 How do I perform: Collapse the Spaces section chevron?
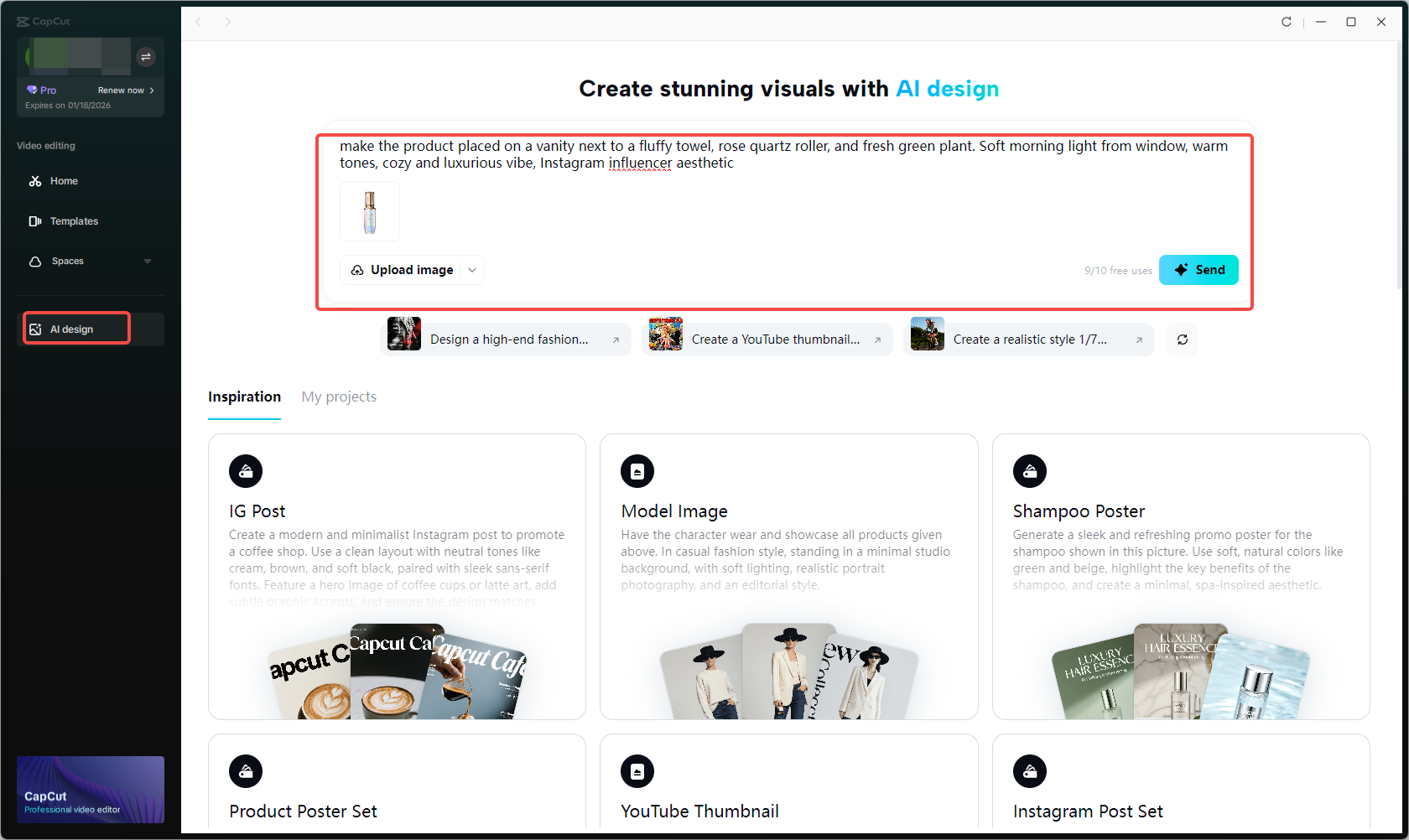[148, 261]
